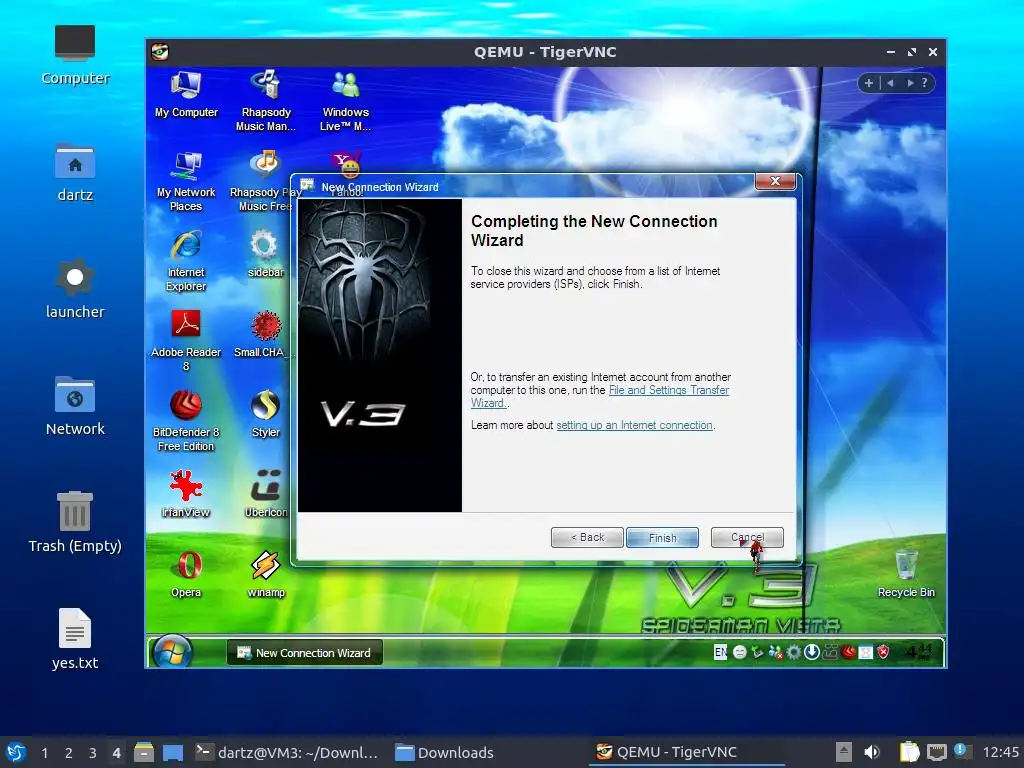Click the TigerVNC window icon menu
Screen dimensions: 1024x768
pyautogui.click(x=160, y=52)
